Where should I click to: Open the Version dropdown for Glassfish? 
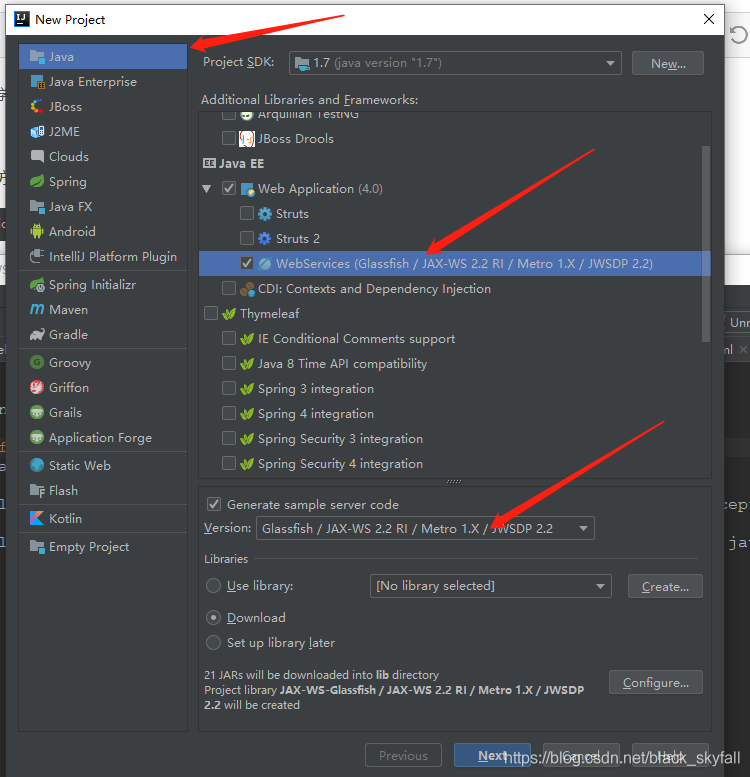425,528
